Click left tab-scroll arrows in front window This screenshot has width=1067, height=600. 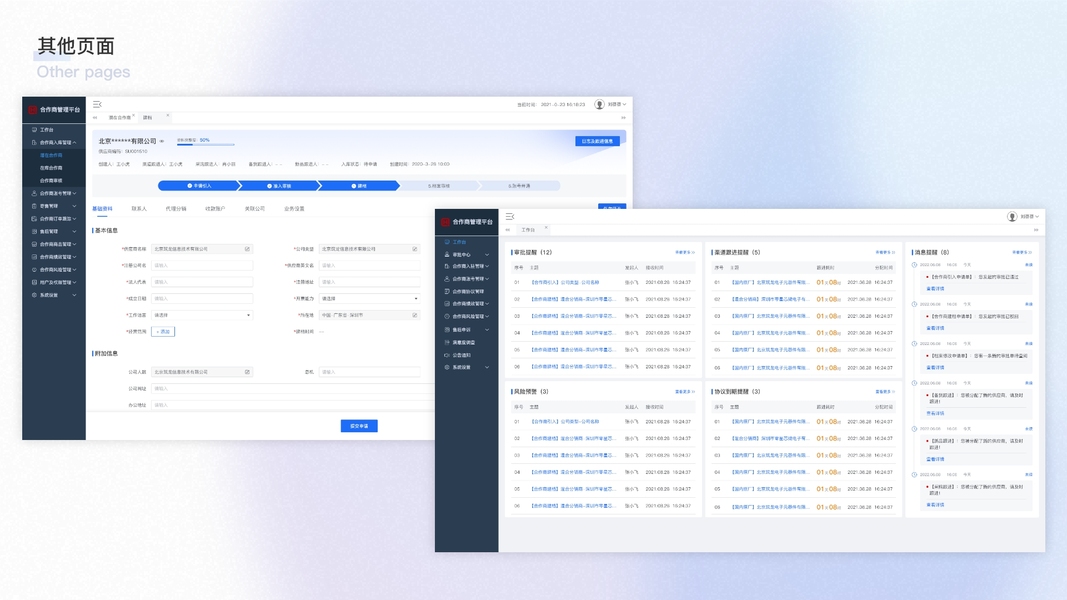tap(508, 230)
